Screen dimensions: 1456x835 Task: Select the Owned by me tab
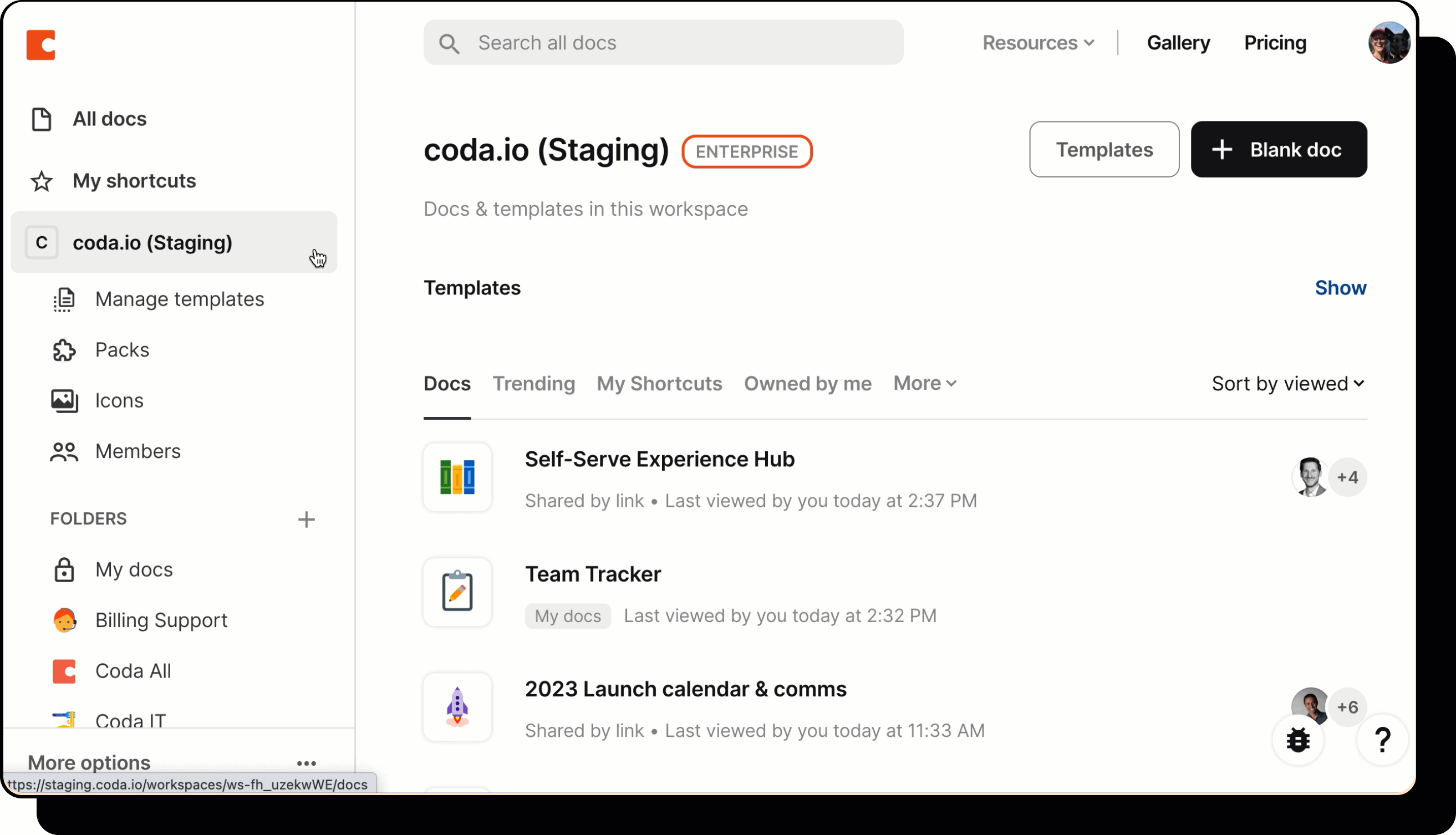[807, 383]
